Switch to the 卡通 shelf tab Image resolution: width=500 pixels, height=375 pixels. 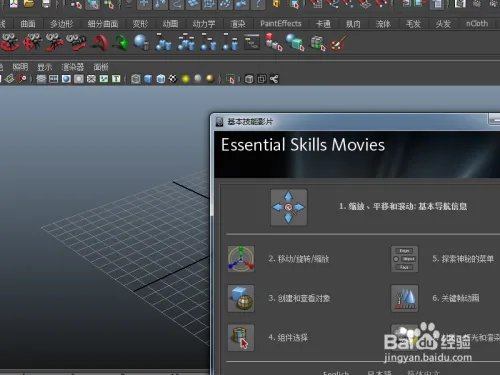[x=323, y=24]
